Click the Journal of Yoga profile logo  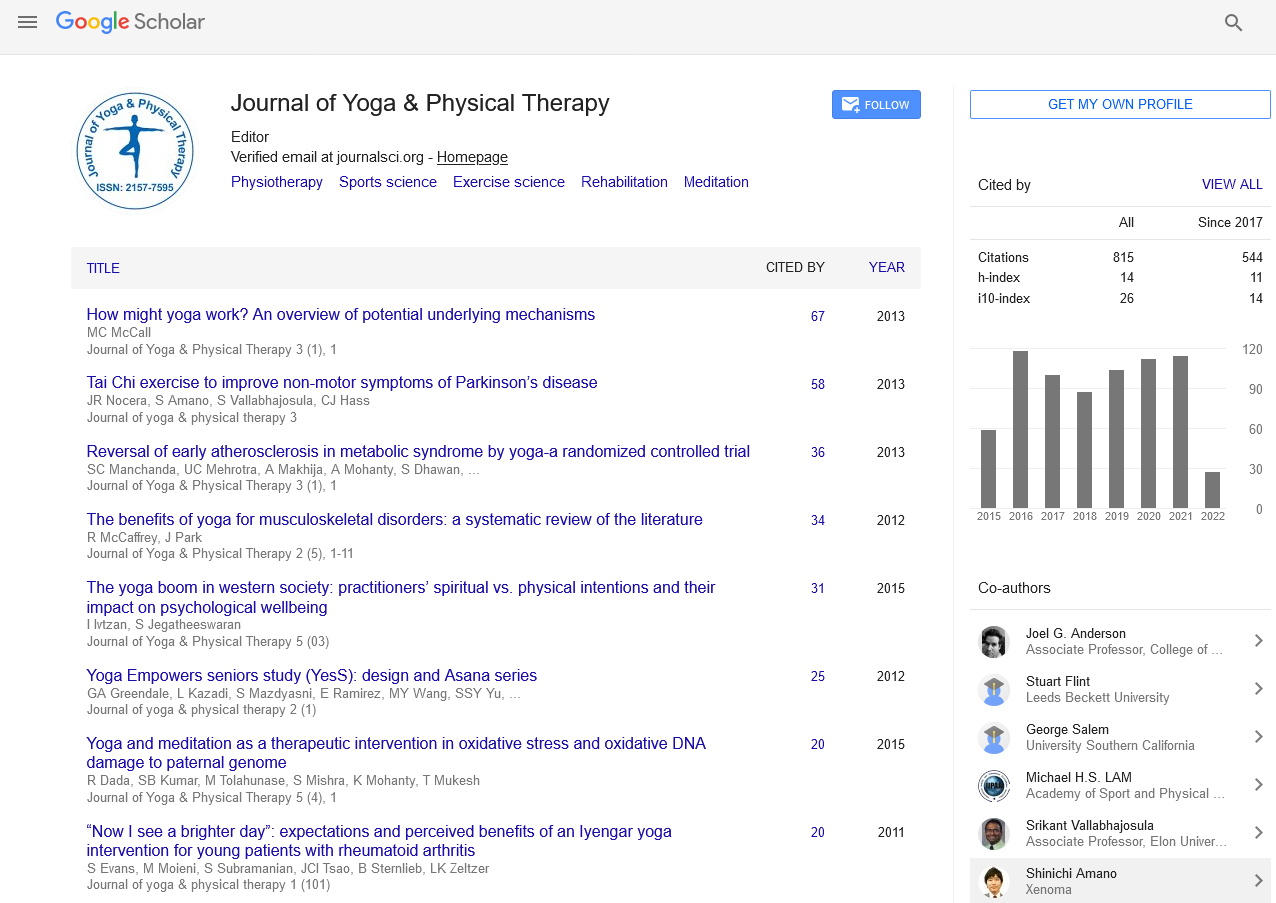pos(135,151)
